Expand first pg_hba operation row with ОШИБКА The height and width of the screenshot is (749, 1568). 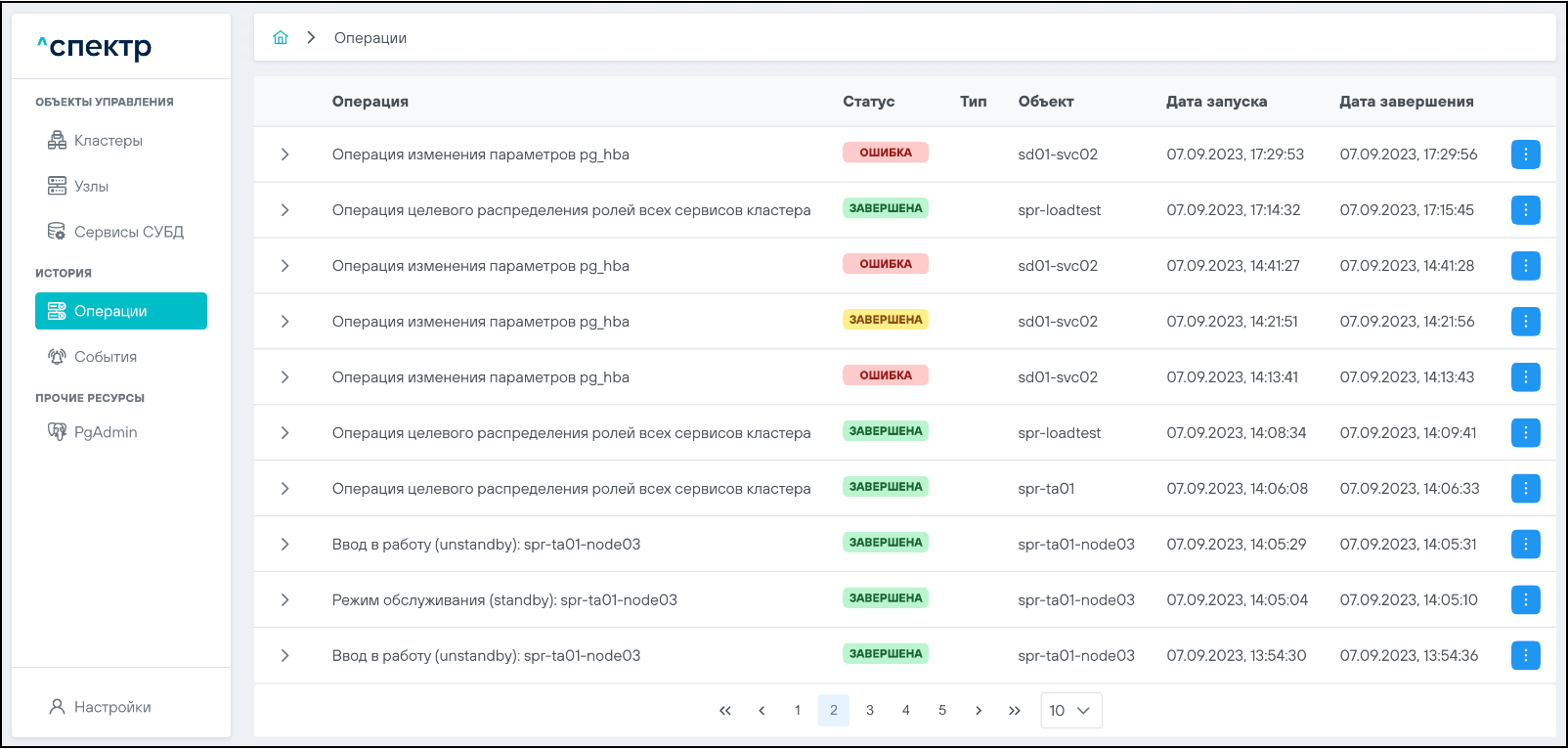click(284, 154)
